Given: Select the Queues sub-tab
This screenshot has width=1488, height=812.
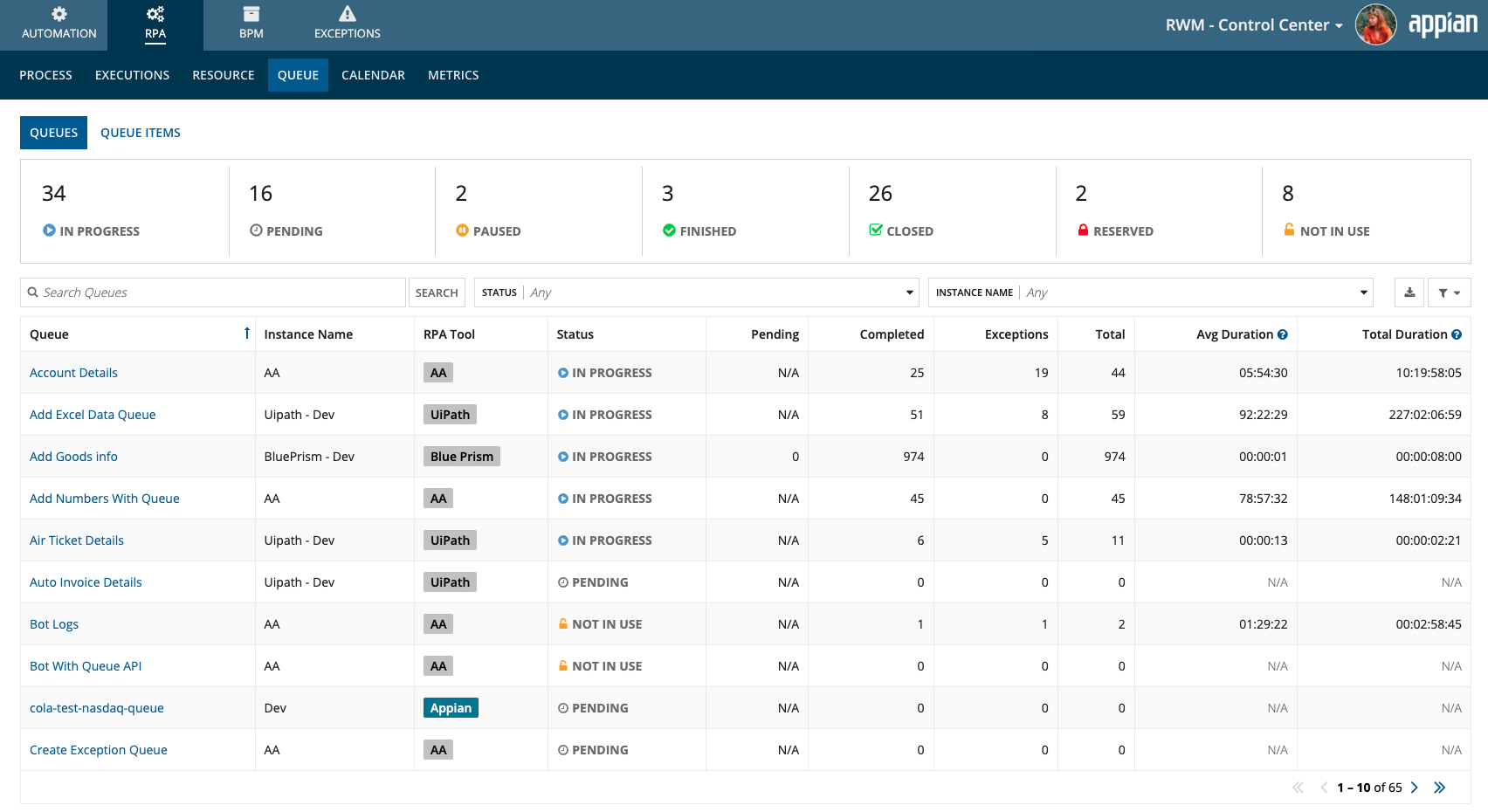Looking at the screenshot, I should [53, 133].
